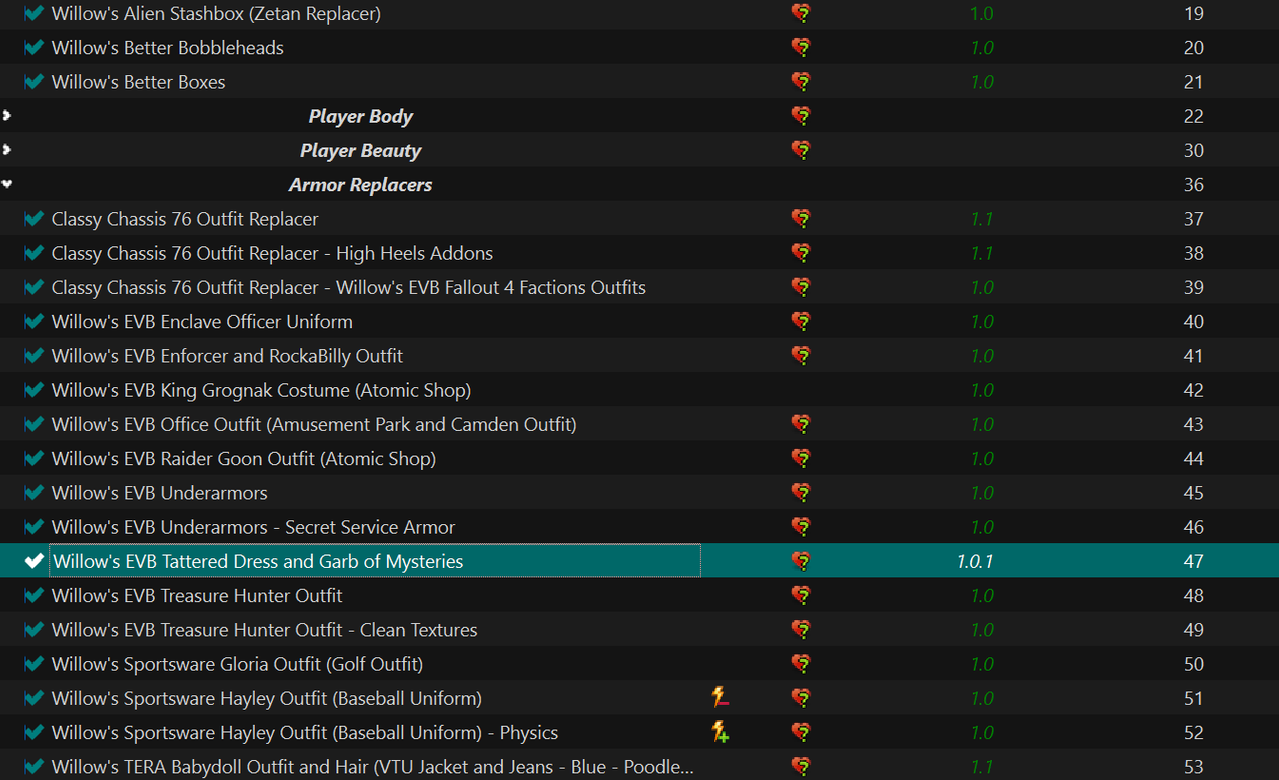
Task: Click the category icon for Willow's EVB Enclave Officer Uniform
Action: (x=801, y=321)
